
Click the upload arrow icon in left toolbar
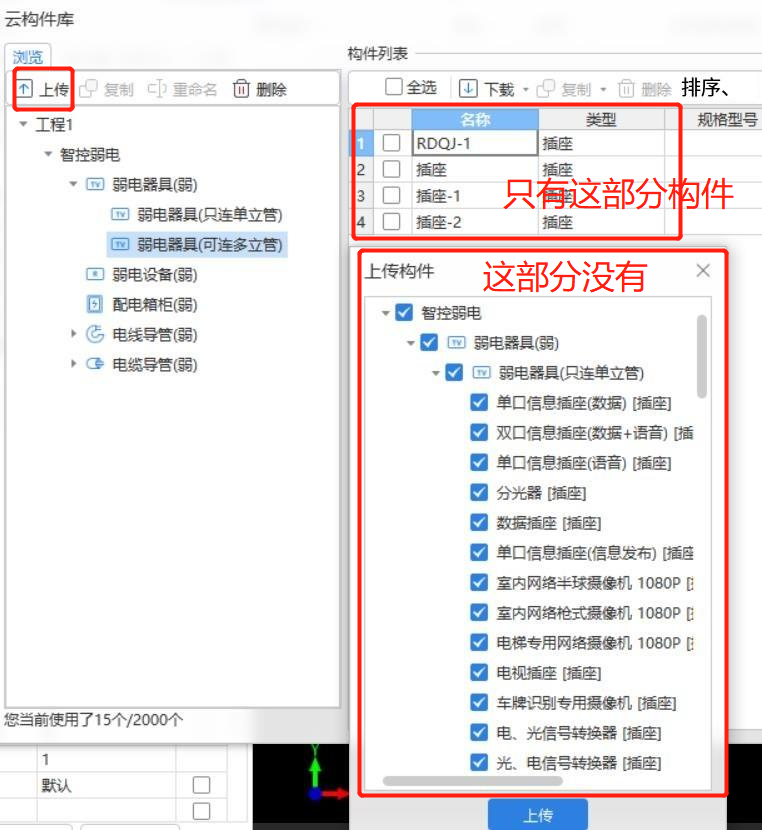pyautogui.click(x=24, y=89)
